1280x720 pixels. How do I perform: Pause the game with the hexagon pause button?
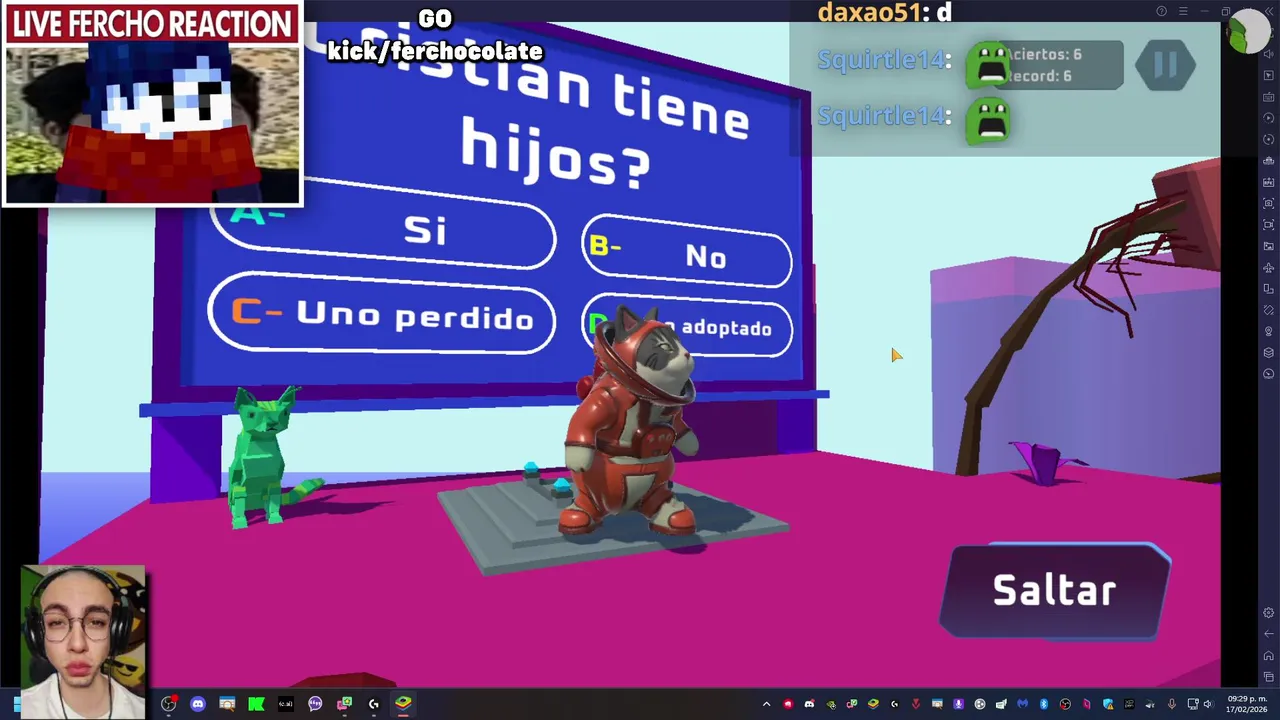click(x=1165, y=65)
